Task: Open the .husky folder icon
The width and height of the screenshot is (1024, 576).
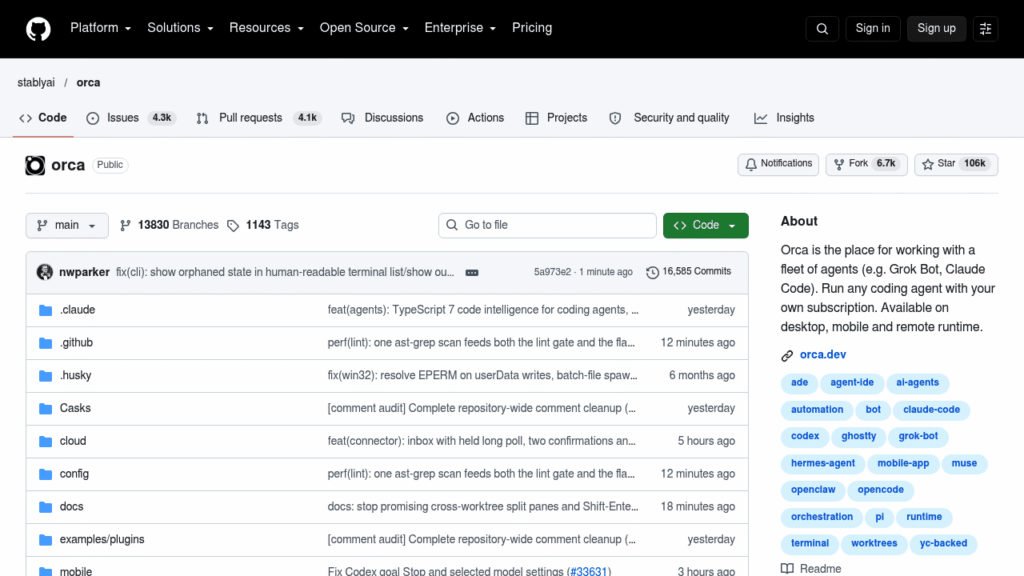Action: (45, 376)
